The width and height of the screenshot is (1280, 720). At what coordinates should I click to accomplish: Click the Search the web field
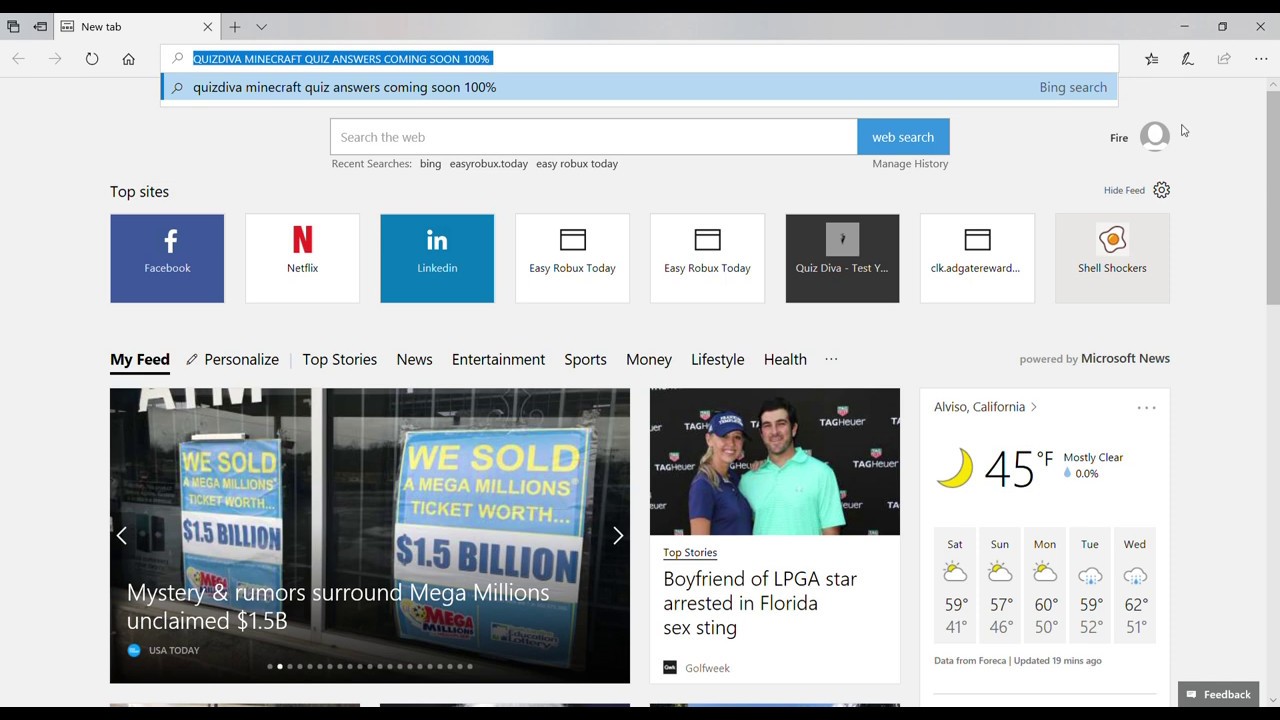pos(593,137)
